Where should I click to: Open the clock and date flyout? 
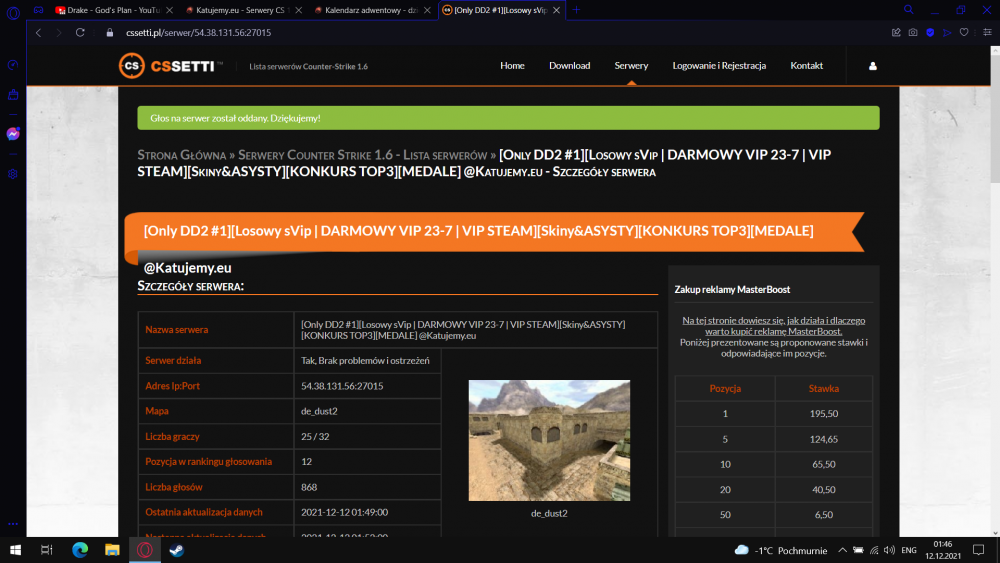point(943,550)
